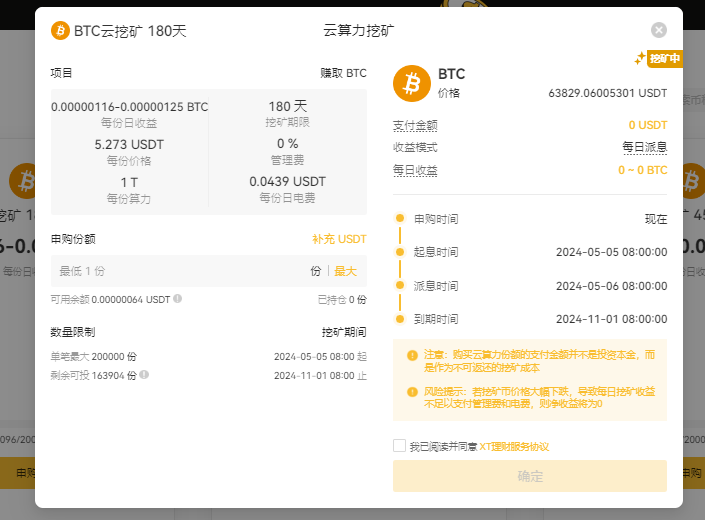Click the 0 USDT payment amount value

[648, 125]
